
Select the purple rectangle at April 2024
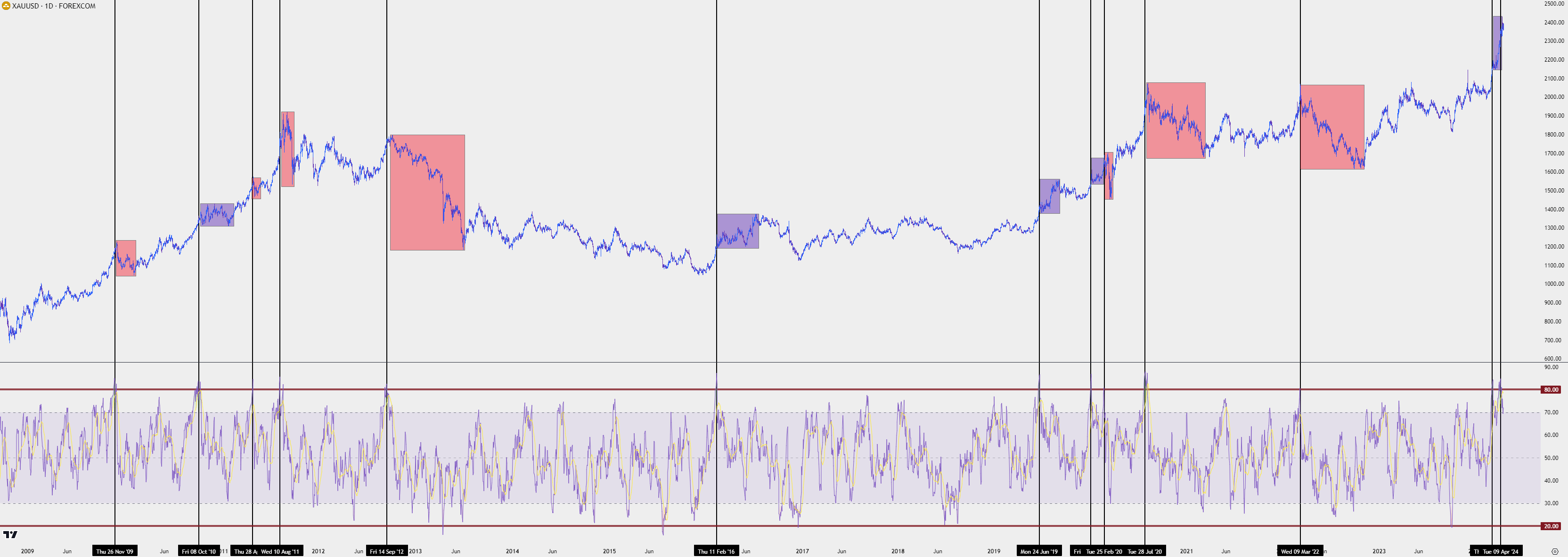tap(1497, 43)
